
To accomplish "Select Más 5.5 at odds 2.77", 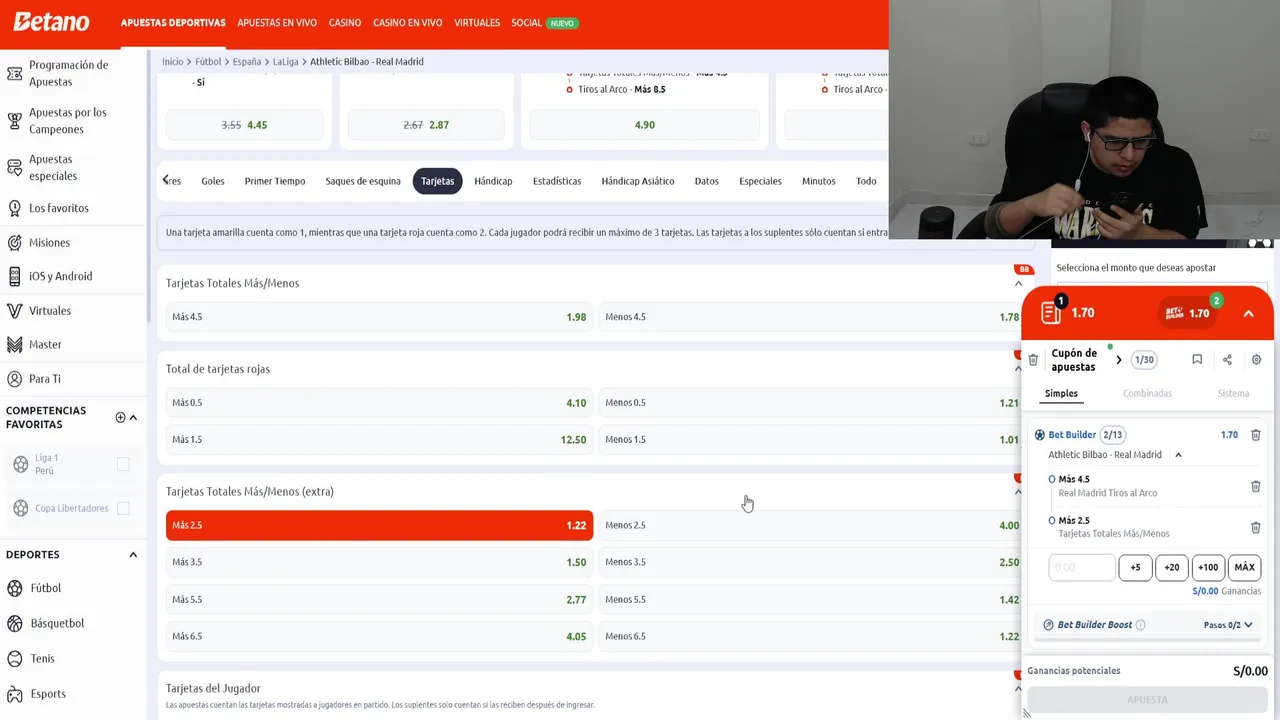I will tap(379, 599).
